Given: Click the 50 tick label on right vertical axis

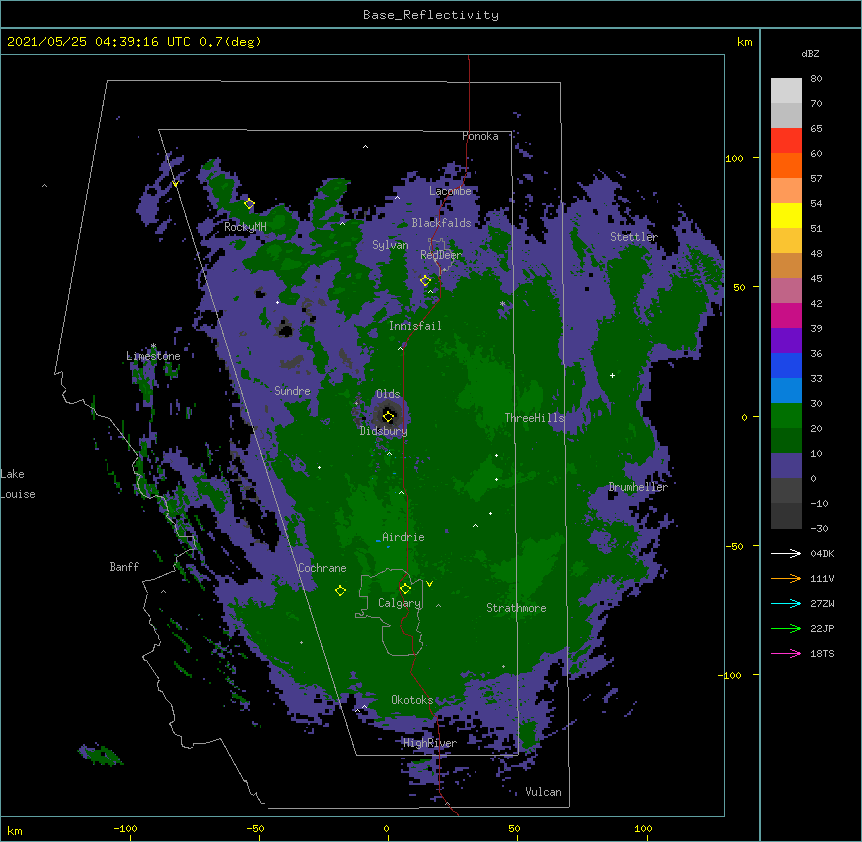Looking at the screenshot, I should point(739,287).
